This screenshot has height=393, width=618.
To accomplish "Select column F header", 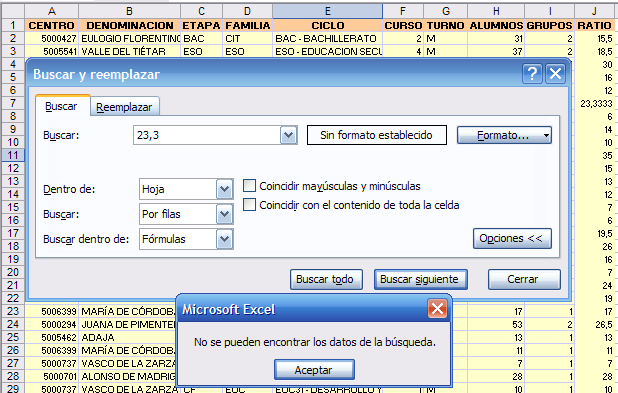I will point(403,11).
